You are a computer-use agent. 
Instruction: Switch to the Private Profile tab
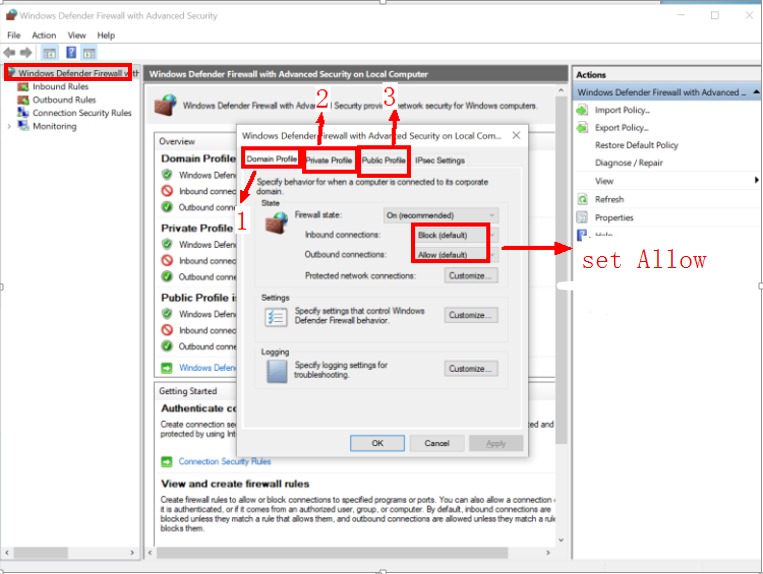coord(329,160)
